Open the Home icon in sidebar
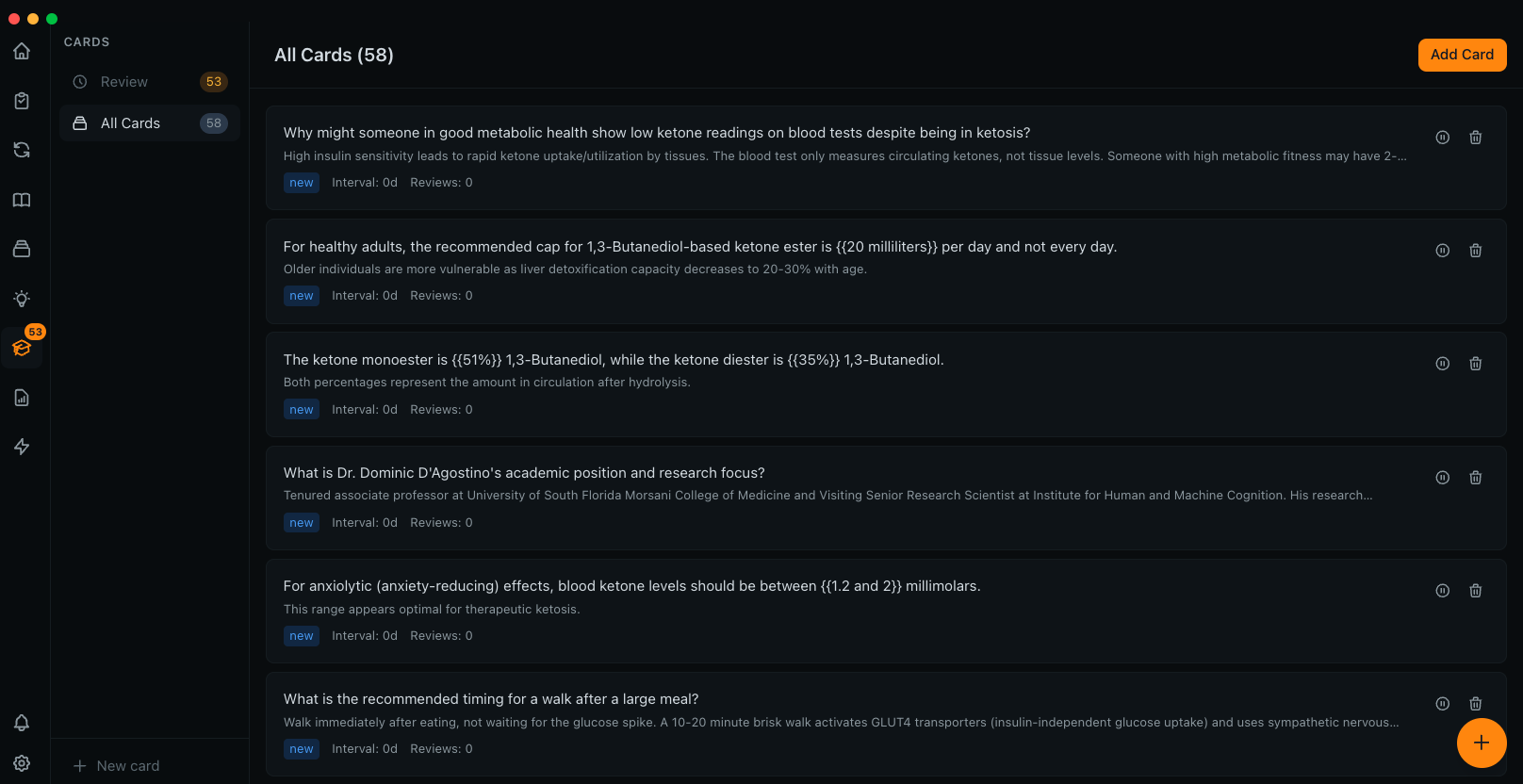Screen dimensions: 1523x784 22,51
